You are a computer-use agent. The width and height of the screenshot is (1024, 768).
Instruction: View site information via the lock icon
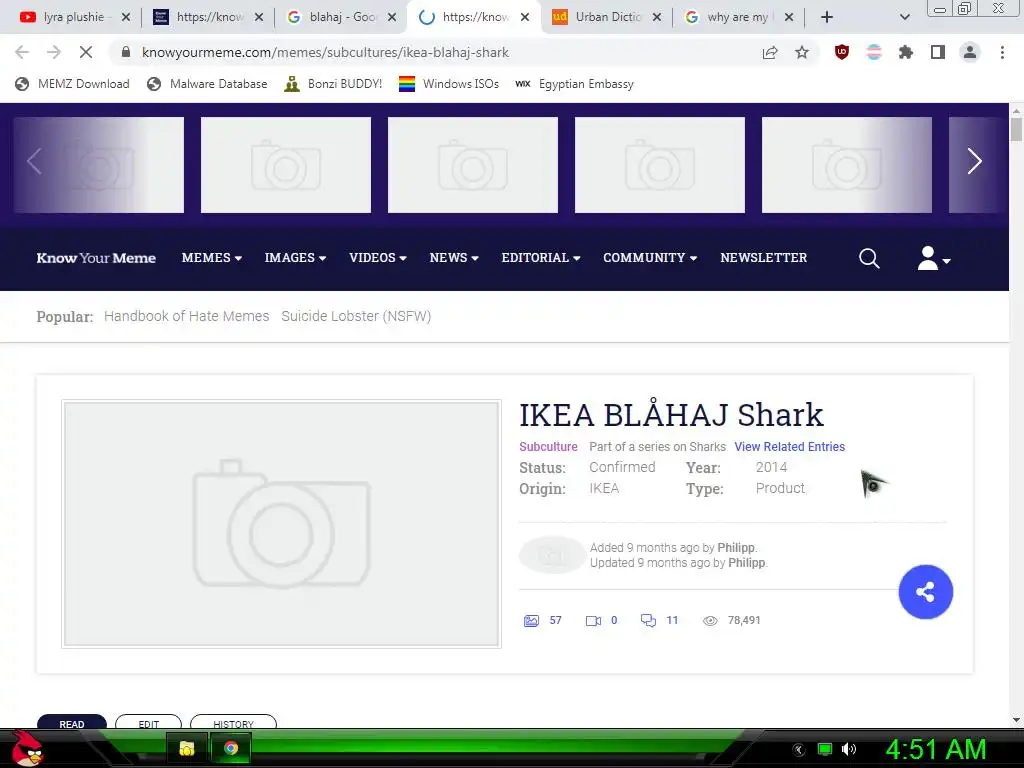[x=126, y=52]
